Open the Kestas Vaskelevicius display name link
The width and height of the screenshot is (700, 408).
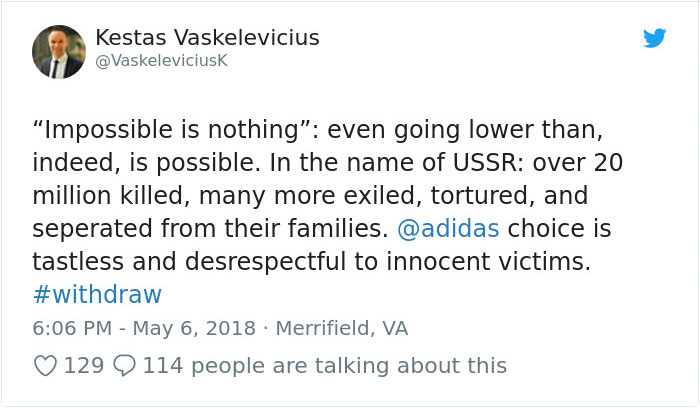(207, 38)
